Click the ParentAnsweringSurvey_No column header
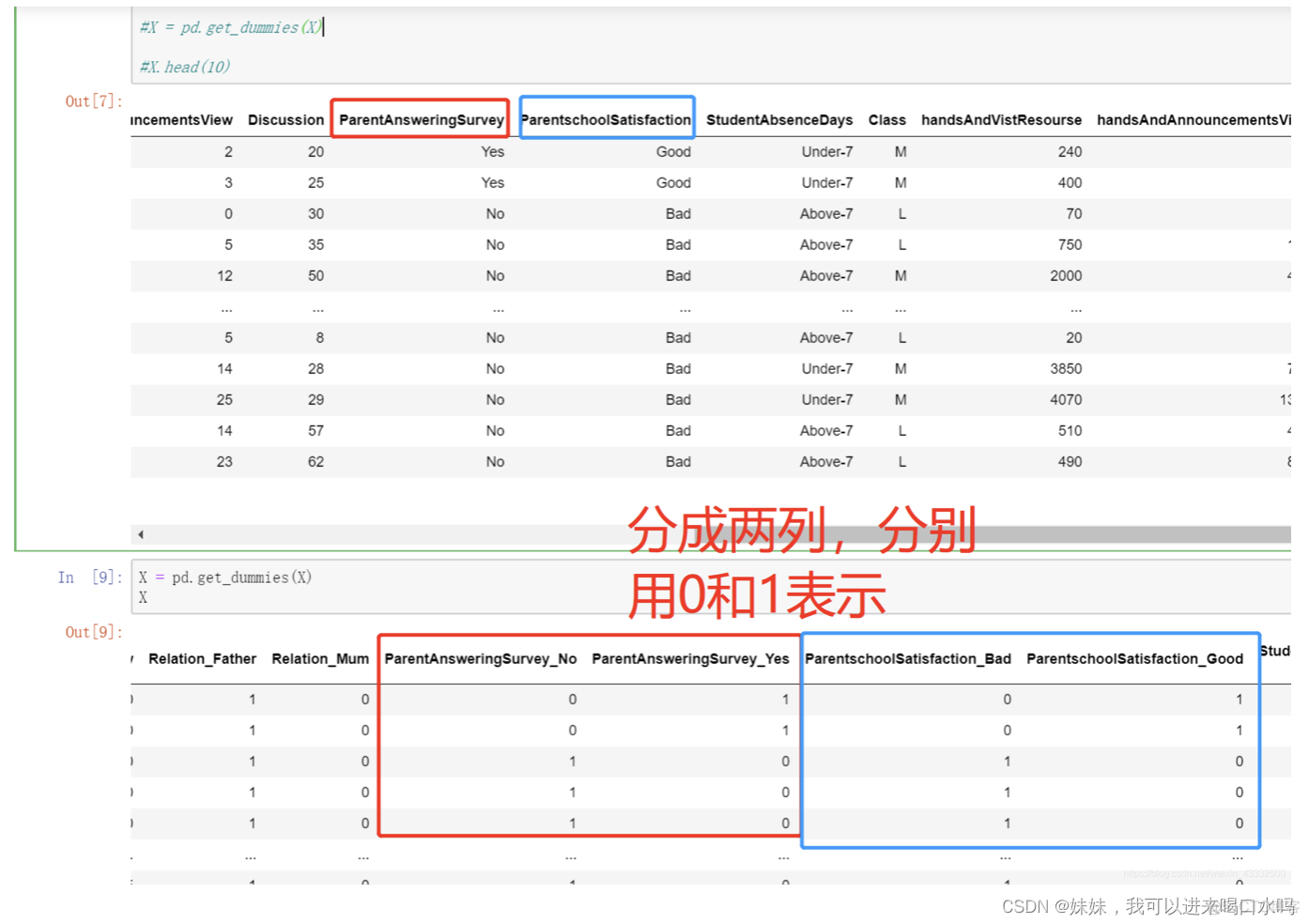1309x924 pixels. pyautogui.click(x=481, y=659)
